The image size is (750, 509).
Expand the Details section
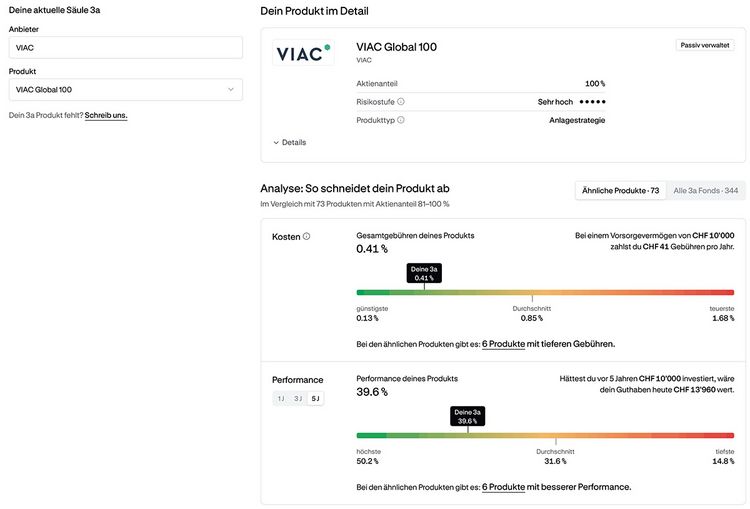(x=289, y=142)
